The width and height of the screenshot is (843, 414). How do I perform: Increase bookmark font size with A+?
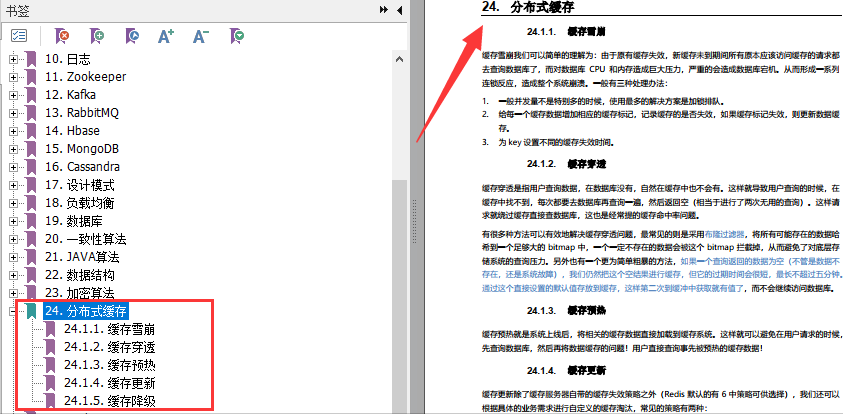coord(166,36)
